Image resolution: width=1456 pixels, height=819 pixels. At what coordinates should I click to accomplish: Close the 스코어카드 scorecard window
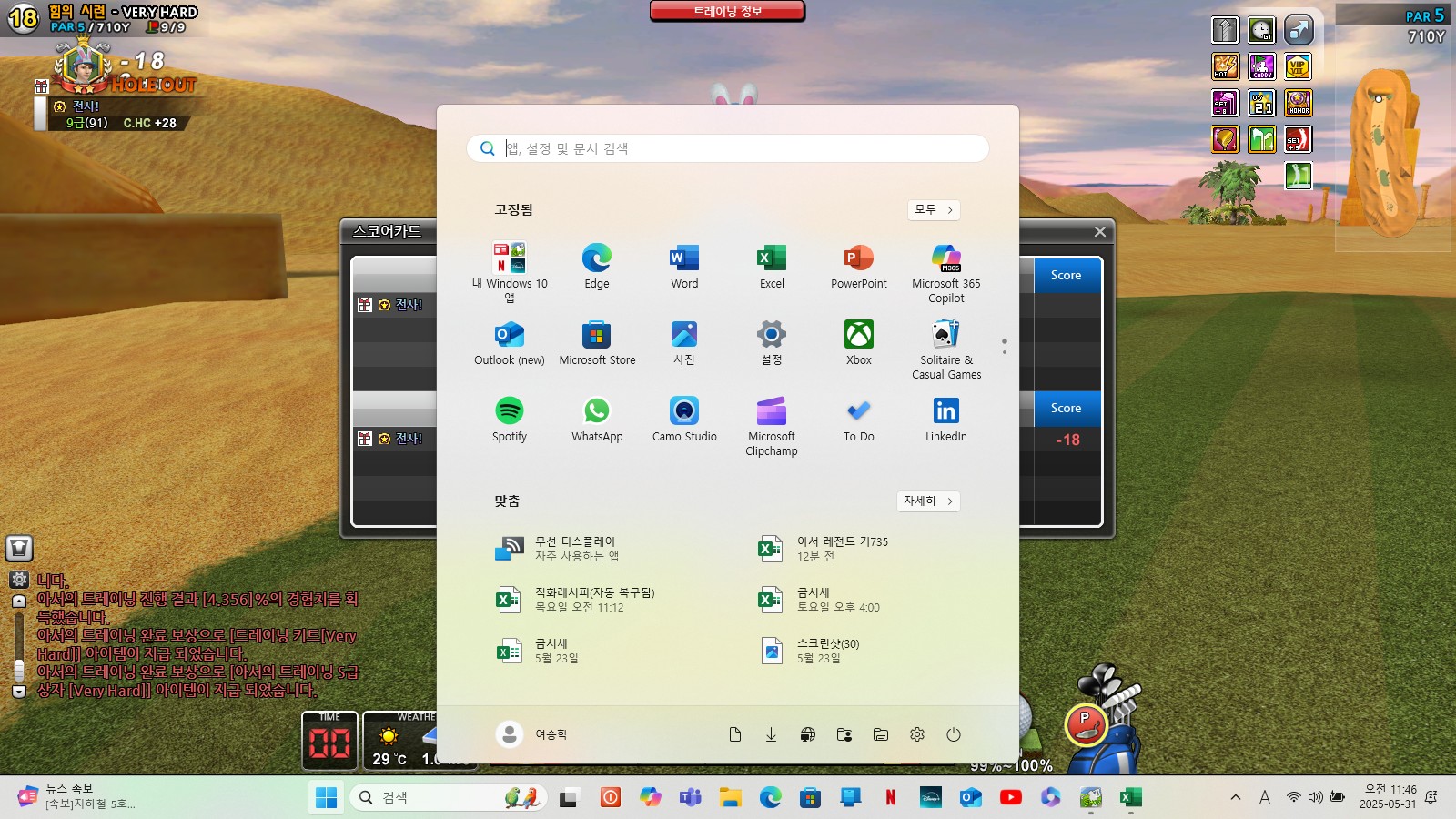[1100, 232]
